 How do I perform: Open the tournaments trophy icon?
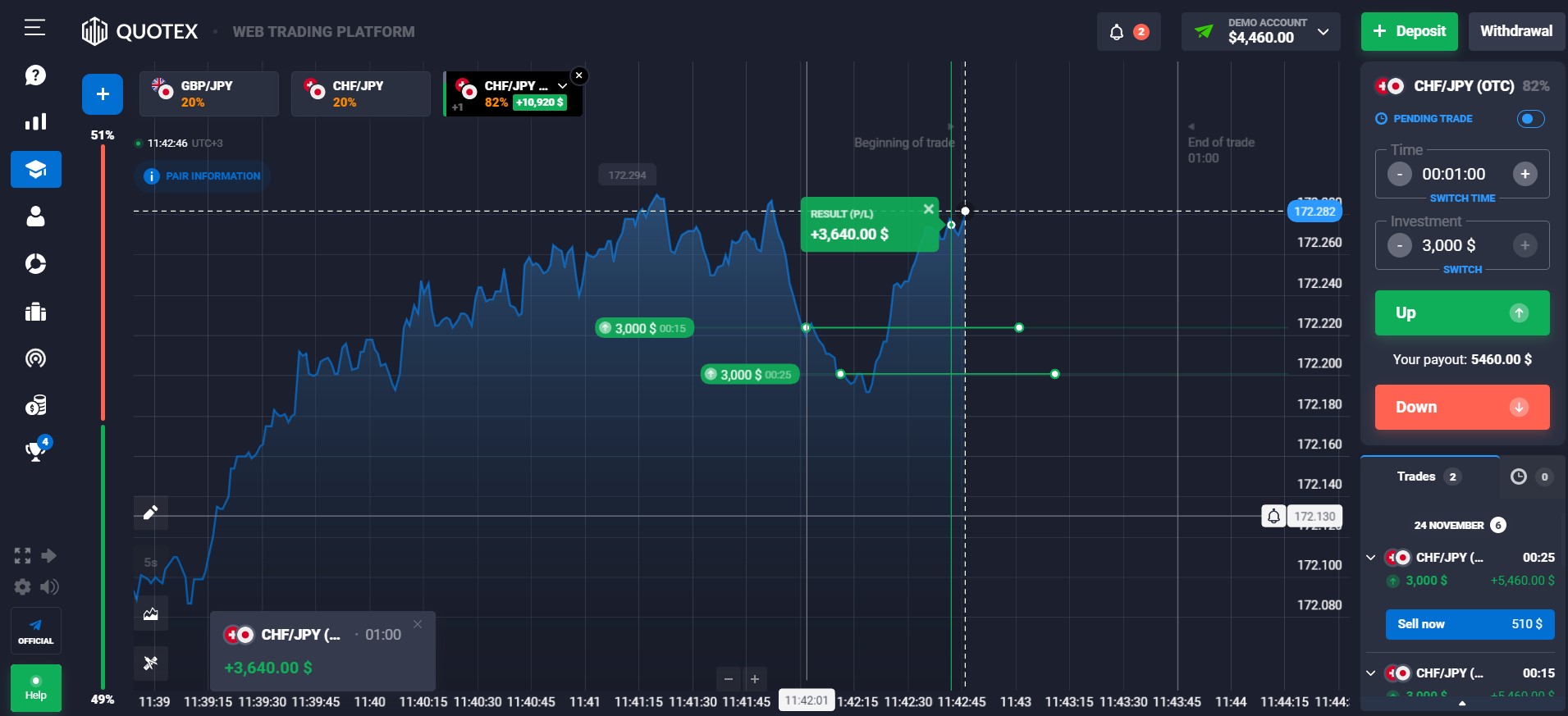click(x=36, y=450)
